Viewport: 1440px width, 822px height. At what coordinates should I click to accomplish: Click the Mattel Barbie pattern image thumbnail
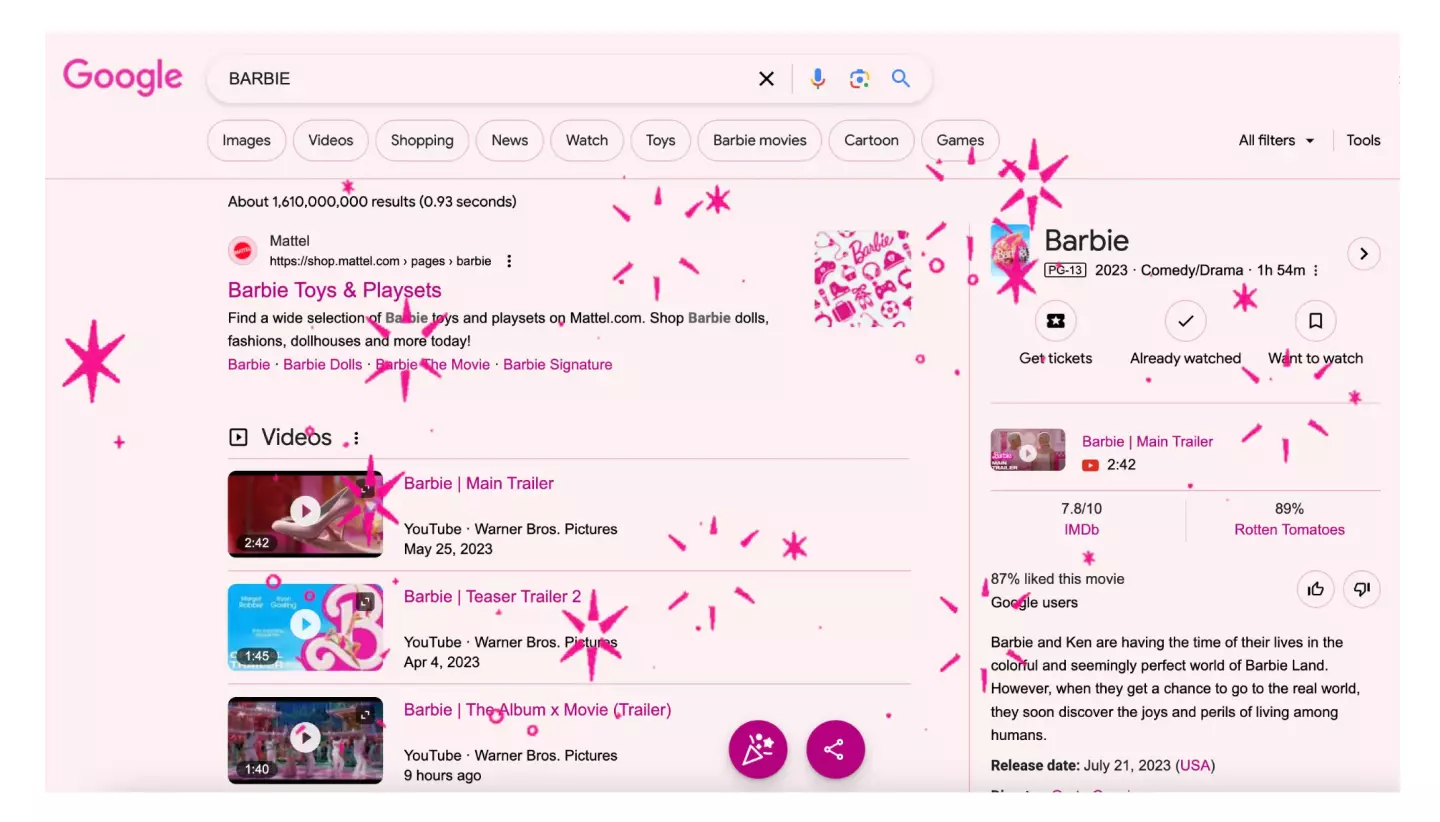[x=863, y=279]
